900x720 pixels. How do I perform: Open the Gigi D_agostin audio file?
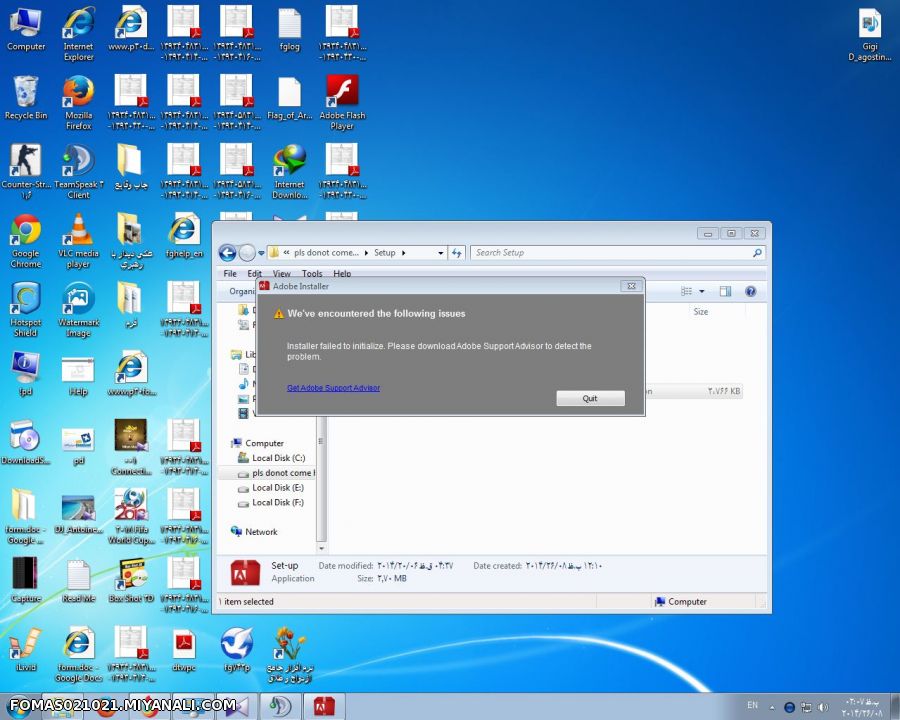click(x=870, y=33)
